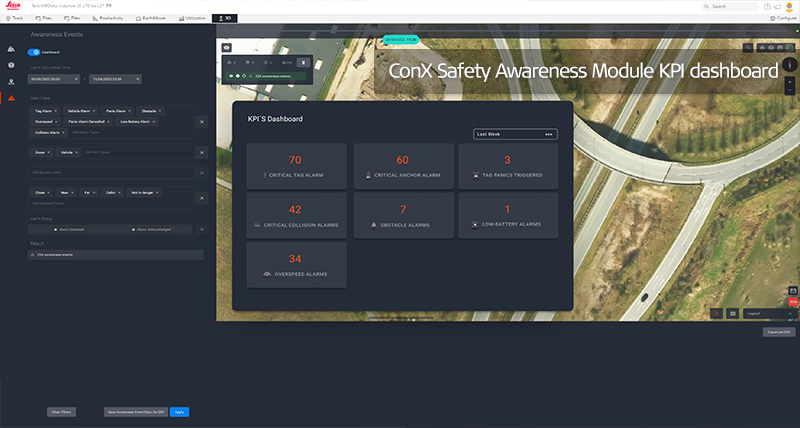Click Save Awareness Event Data As CSV
Viewport: 800px width, 428px height.
click(x=136, y=412)
